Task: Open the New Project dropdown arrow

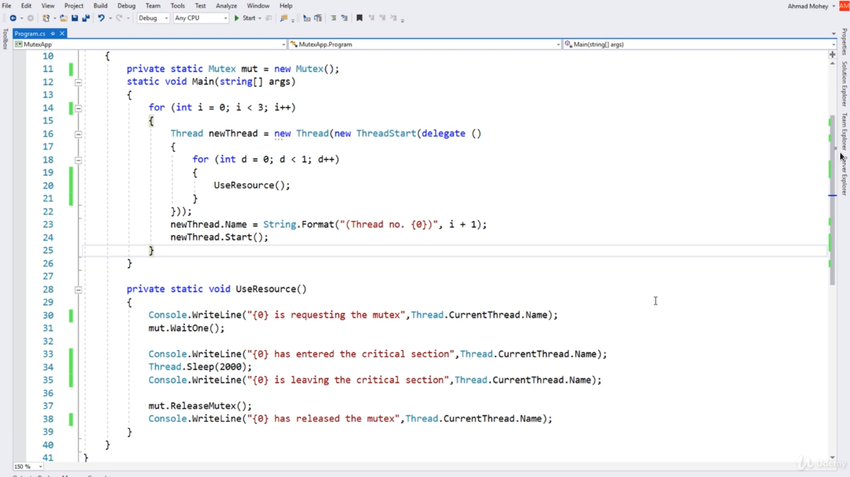Action: (x=55, y=18)
